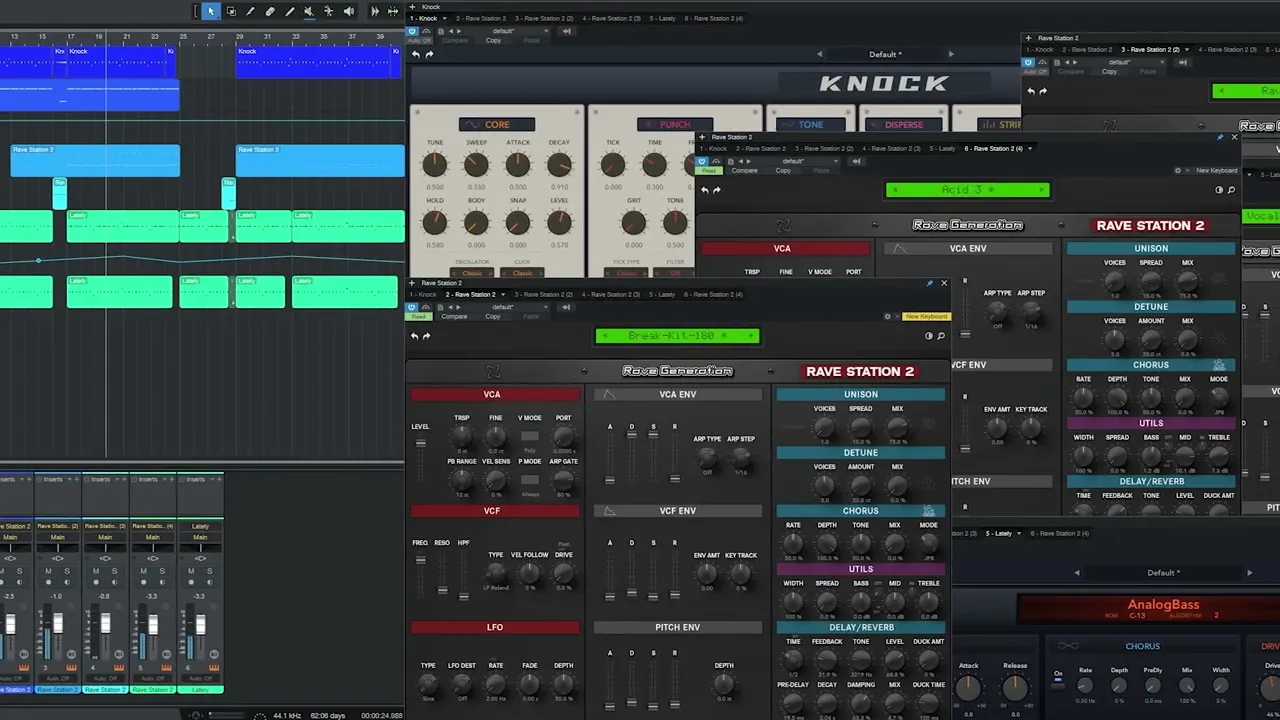Open the DISPERSE section in Knock
This screenshot has height=720, width=1280.
click(902, 124)
